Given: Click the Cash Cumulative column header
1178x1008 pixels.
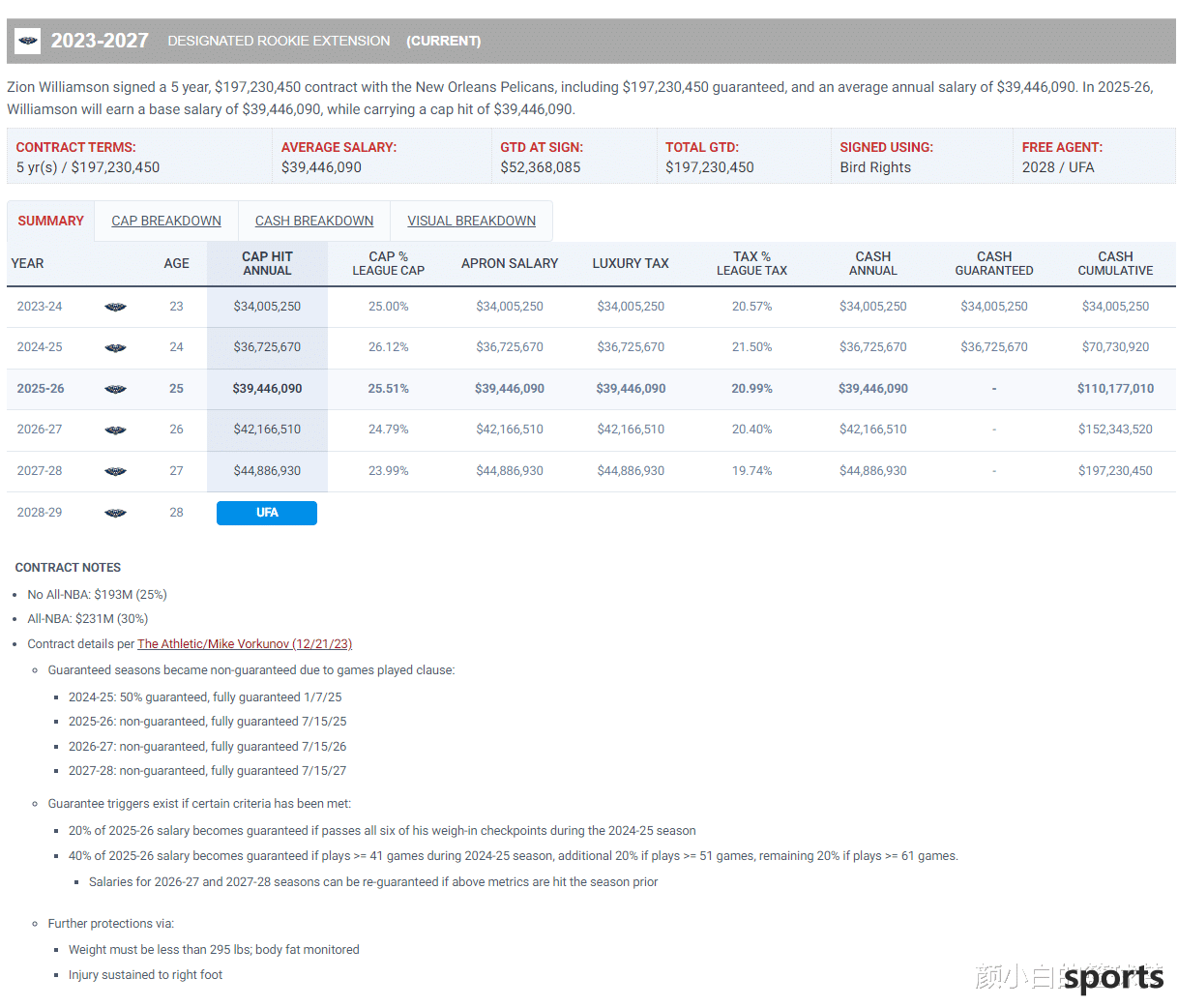Looking at the screenshot, I should coord(1115,263).
